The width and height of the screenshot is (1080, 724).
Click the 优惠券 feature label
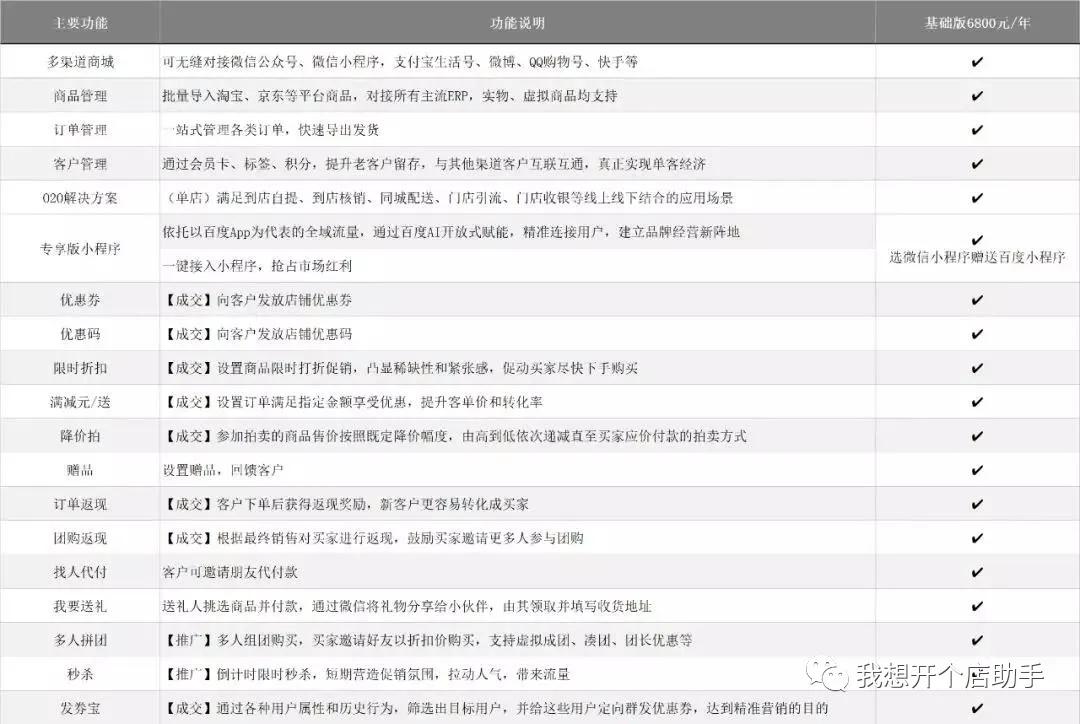point(78,300)
